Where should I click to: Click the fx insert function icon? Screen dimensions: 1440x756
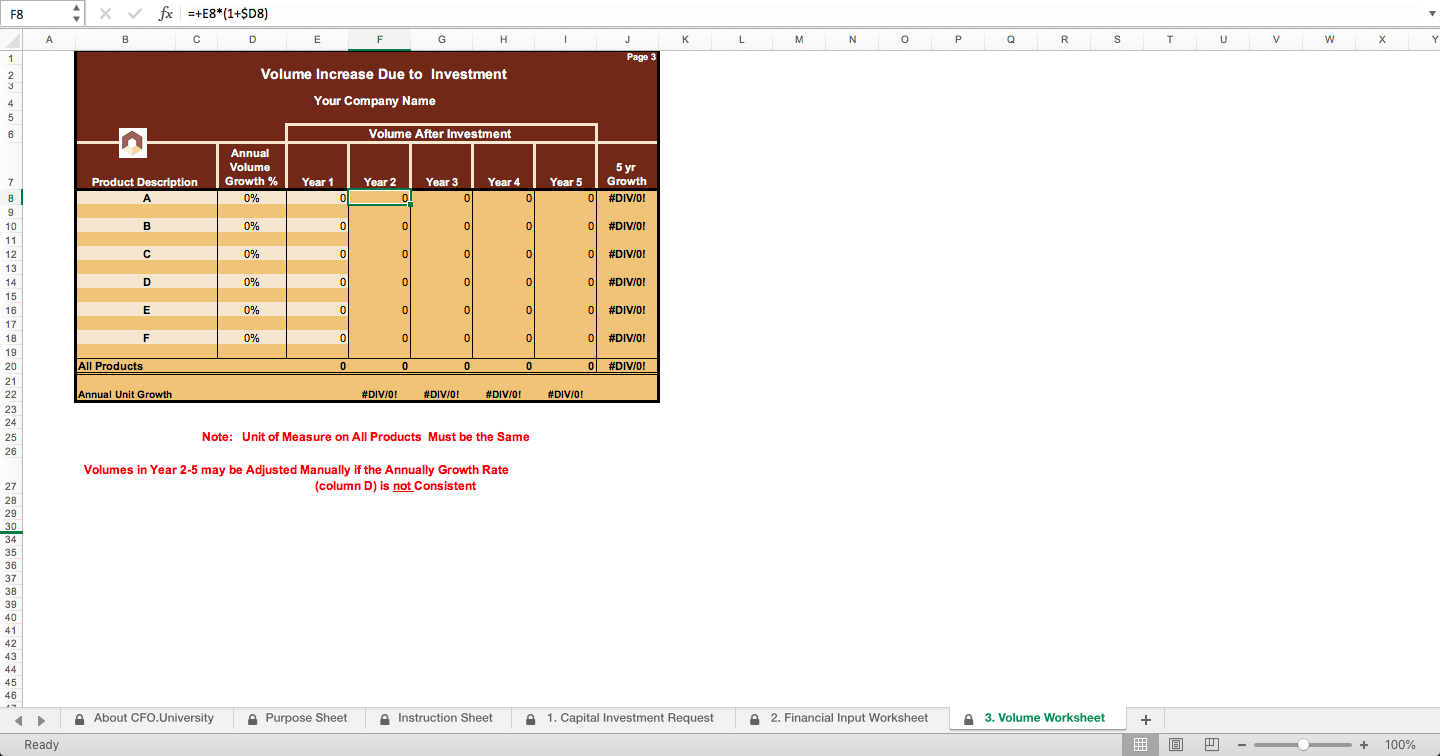[x=166, y=14]
